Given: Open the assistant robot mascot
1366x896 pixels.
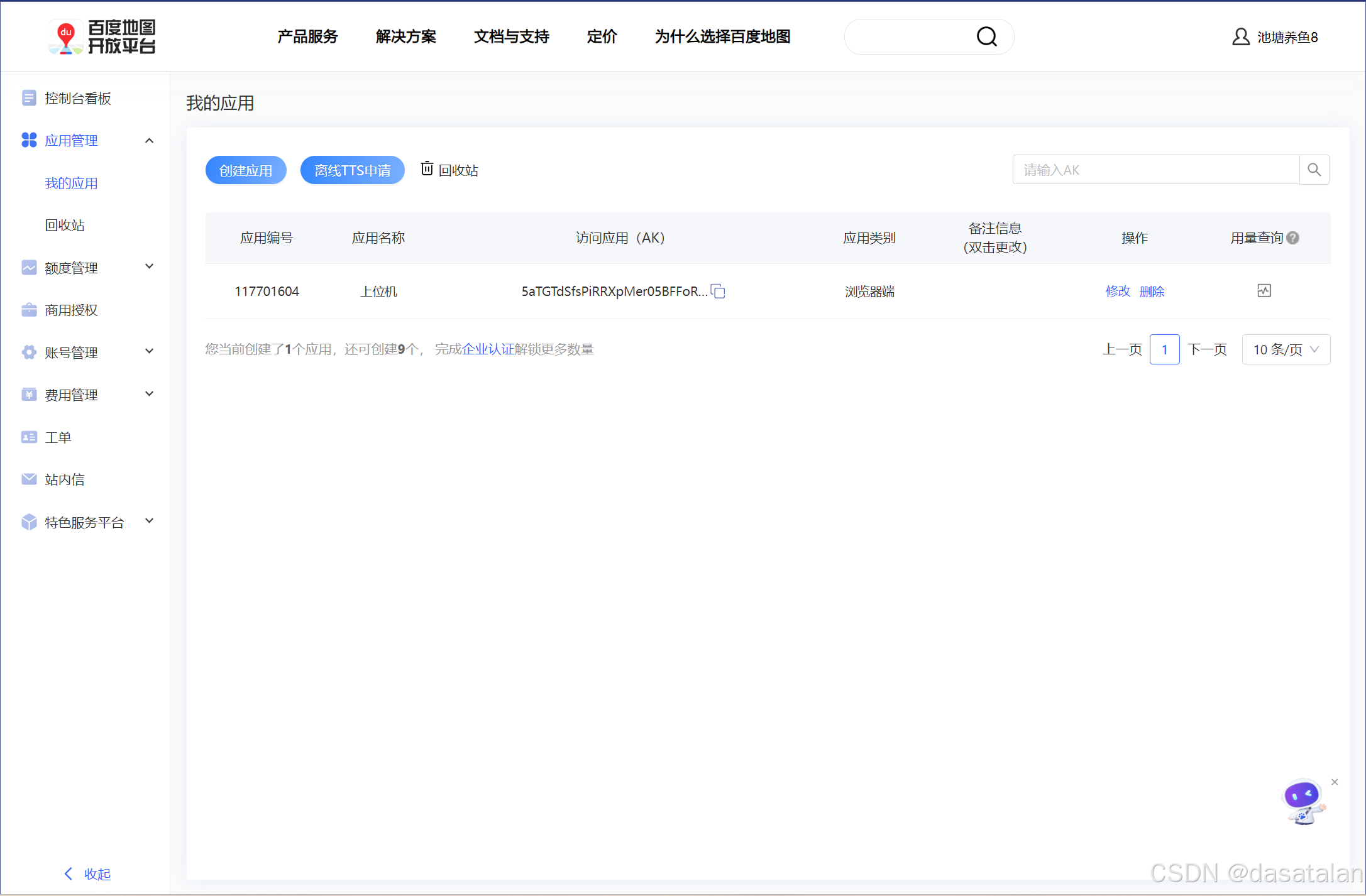Looking at the screenshot, I should (x=1303, y=800).
